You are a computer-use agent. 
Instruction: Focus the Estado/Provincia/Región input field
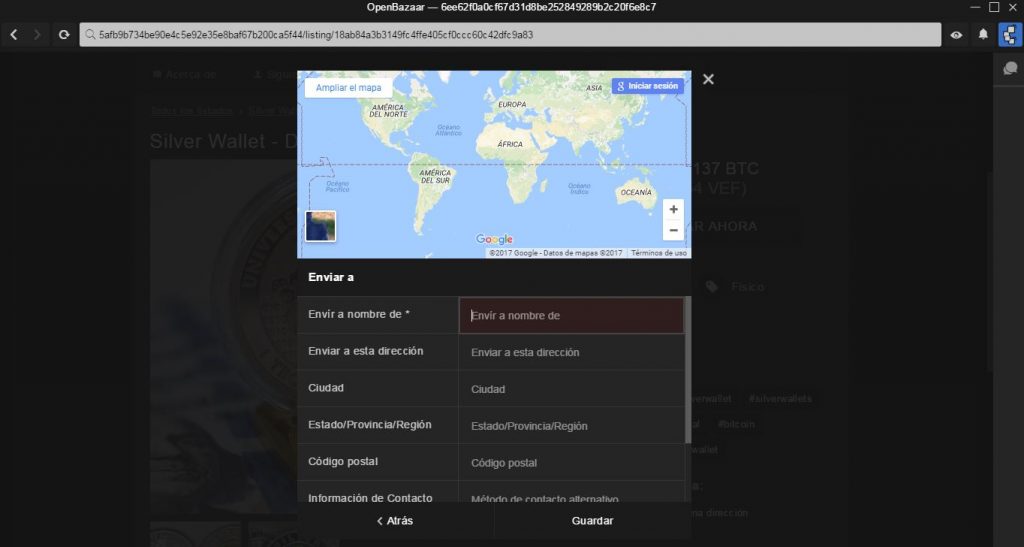pyautogui.click(x=571, y=426)
